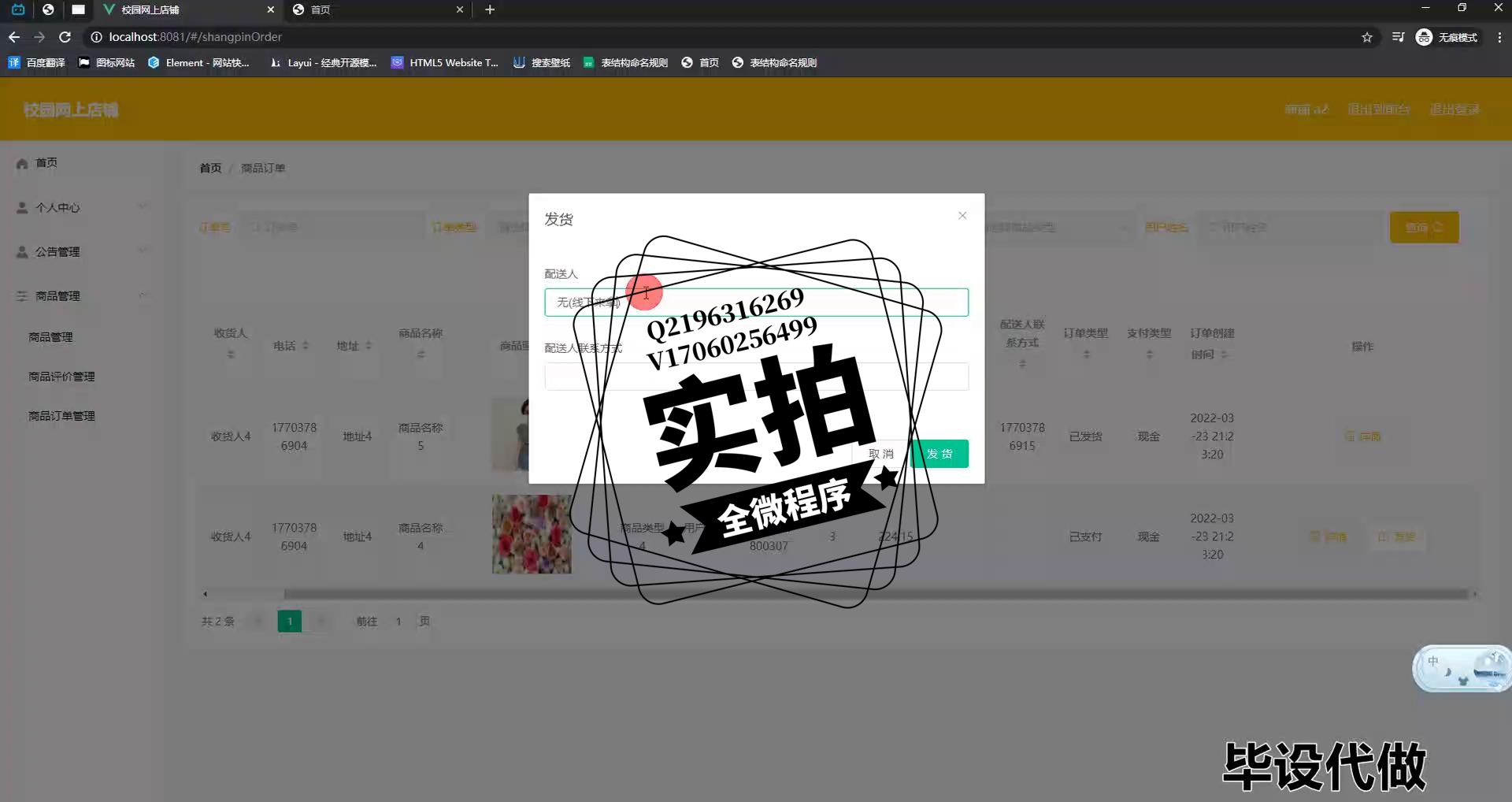Click the pagination jump-to page input

pos(398,621)
